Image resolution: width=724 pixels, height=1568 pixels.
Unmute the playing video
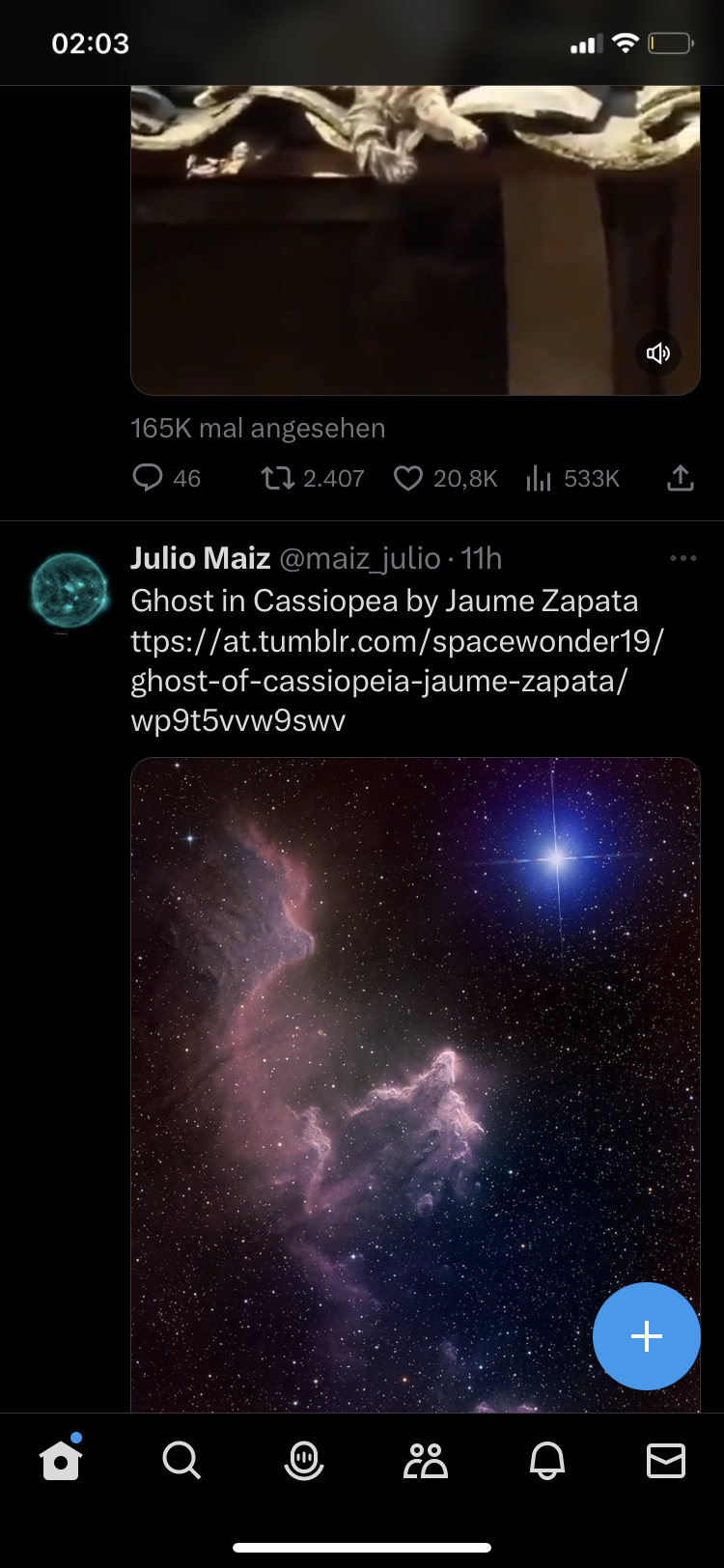[x=658, y=353]
